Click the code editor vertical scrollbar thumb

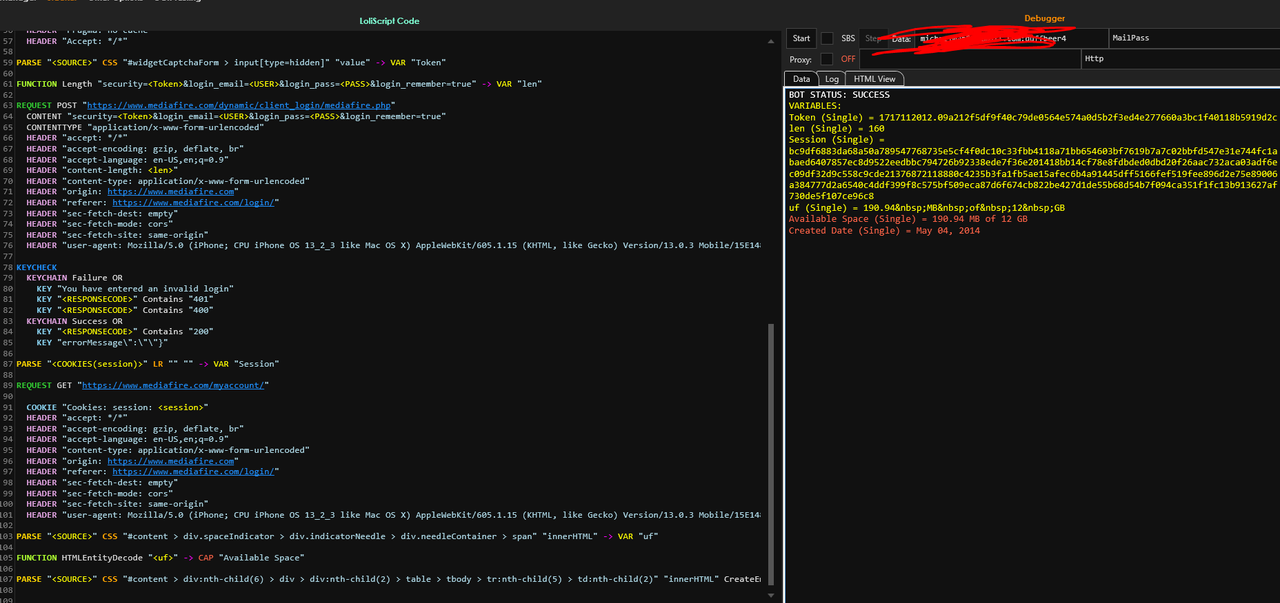[770, 455]
